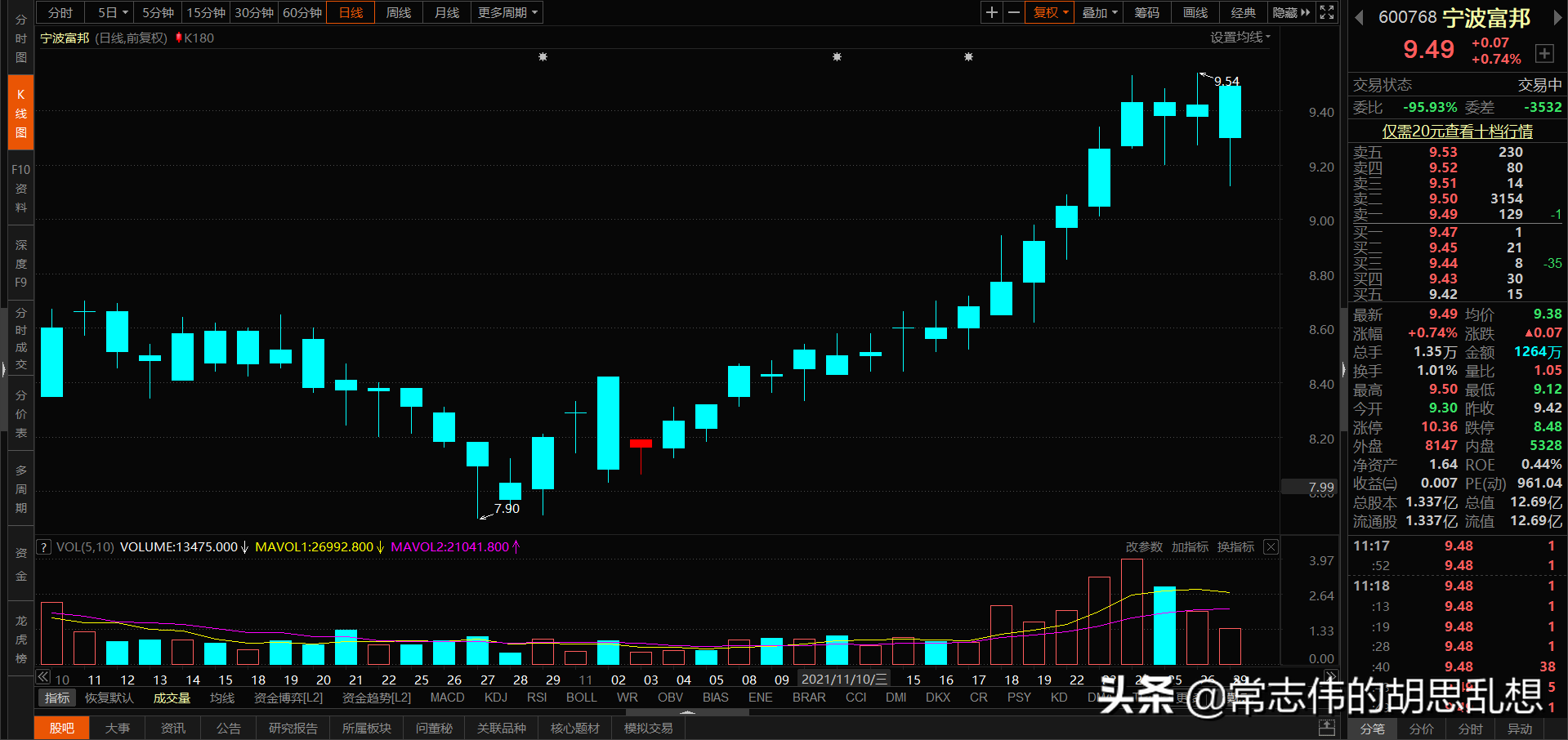Open the 资金 funds panel

pos(20,564)
